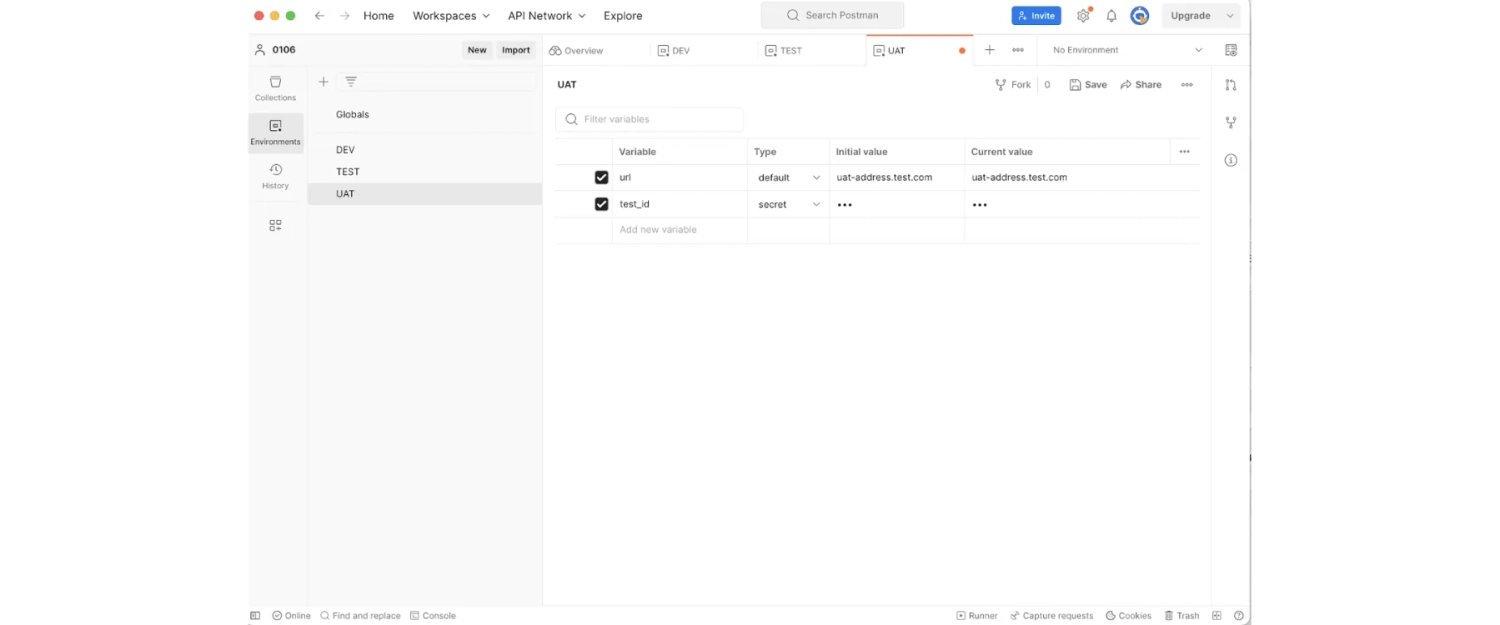Open help icon in status bar
The image size is (1500, 625).
[x=1239, y=616]
